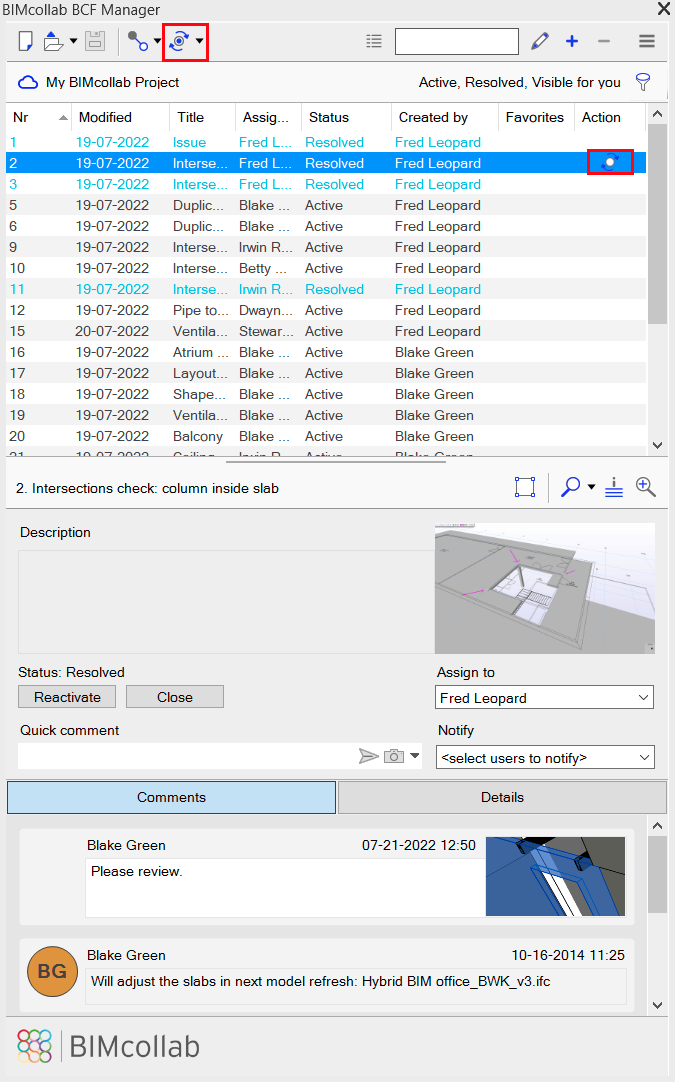Synchronize issues with BIMcollab
Screen dimensions: 675x1082
point(179,41)
